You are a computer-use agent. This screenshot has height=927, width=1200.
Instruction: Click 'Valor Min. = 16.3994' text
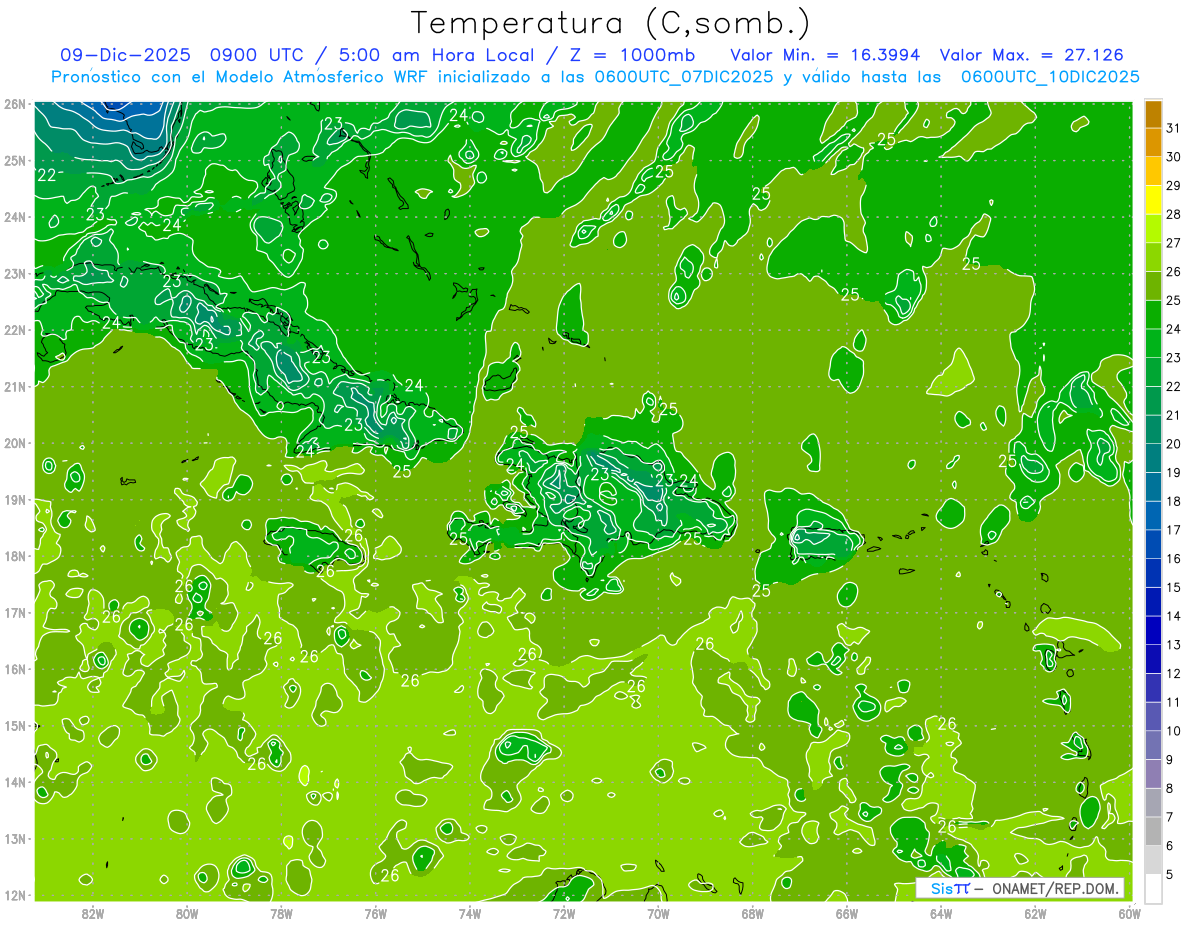pyautogui.click(x=826, y=55)
